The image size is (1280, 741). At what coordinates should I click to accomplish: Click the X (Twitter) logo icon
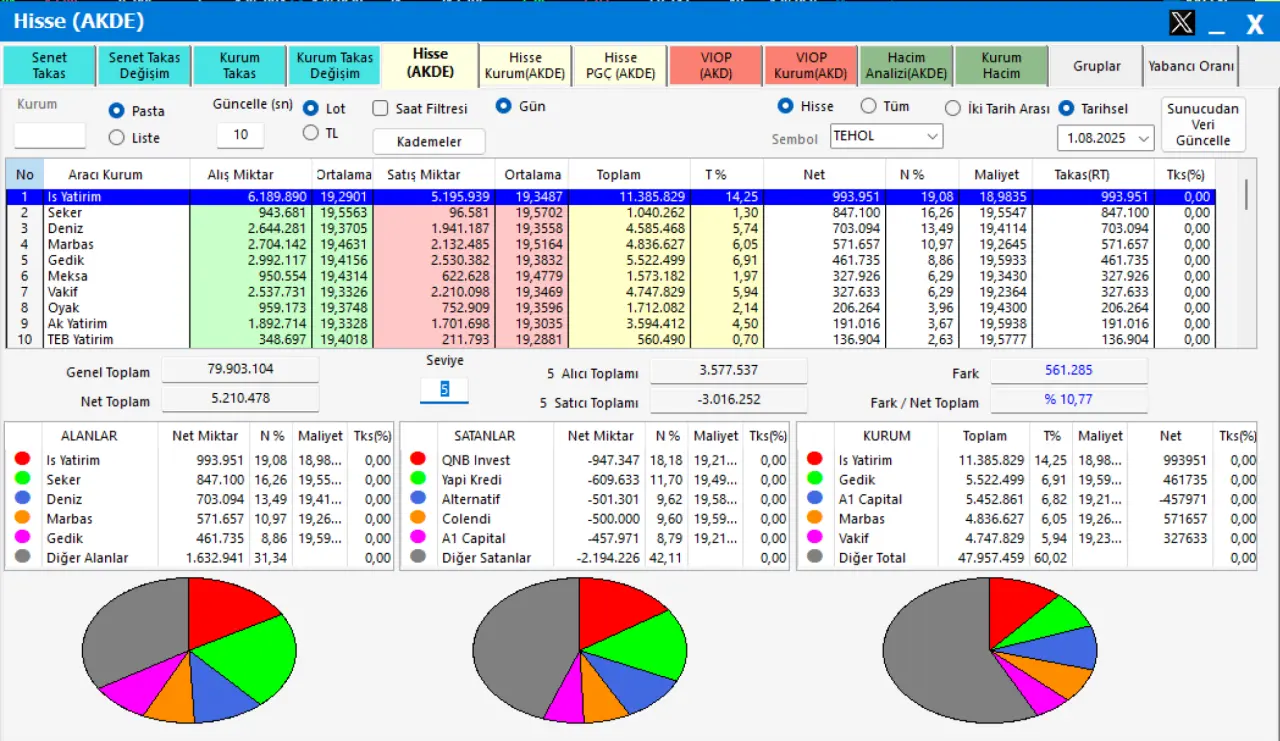click(1181, 22)
